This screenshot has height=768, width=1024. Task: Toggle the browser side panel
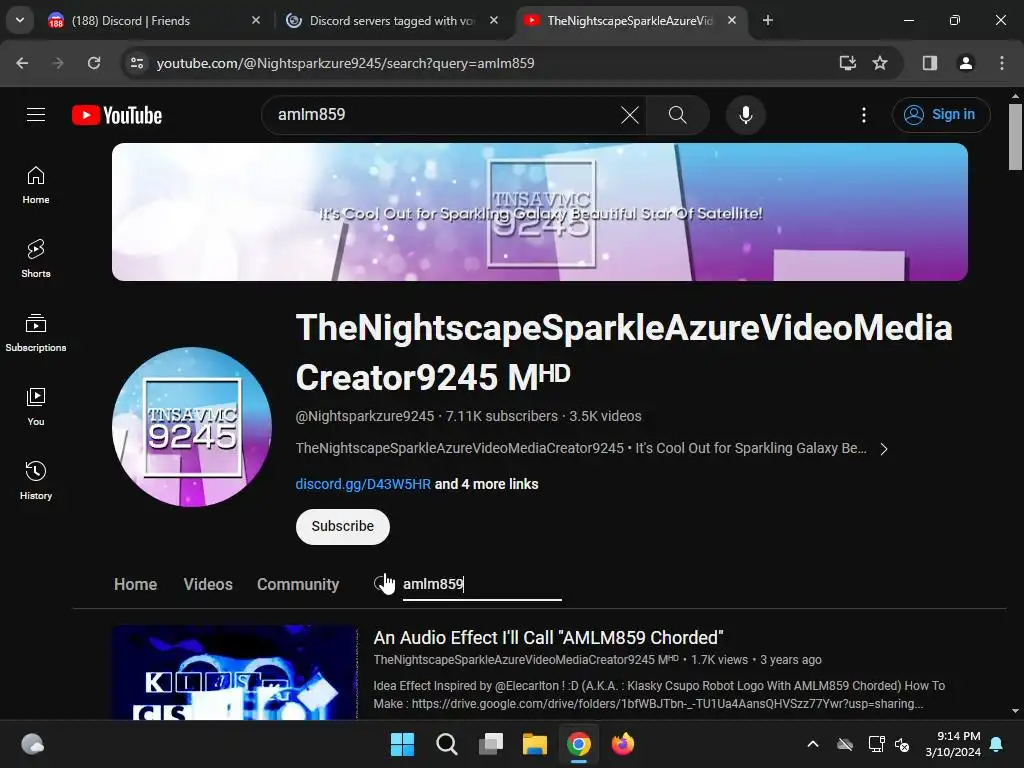pyautogui.click(x=930, y=63)
